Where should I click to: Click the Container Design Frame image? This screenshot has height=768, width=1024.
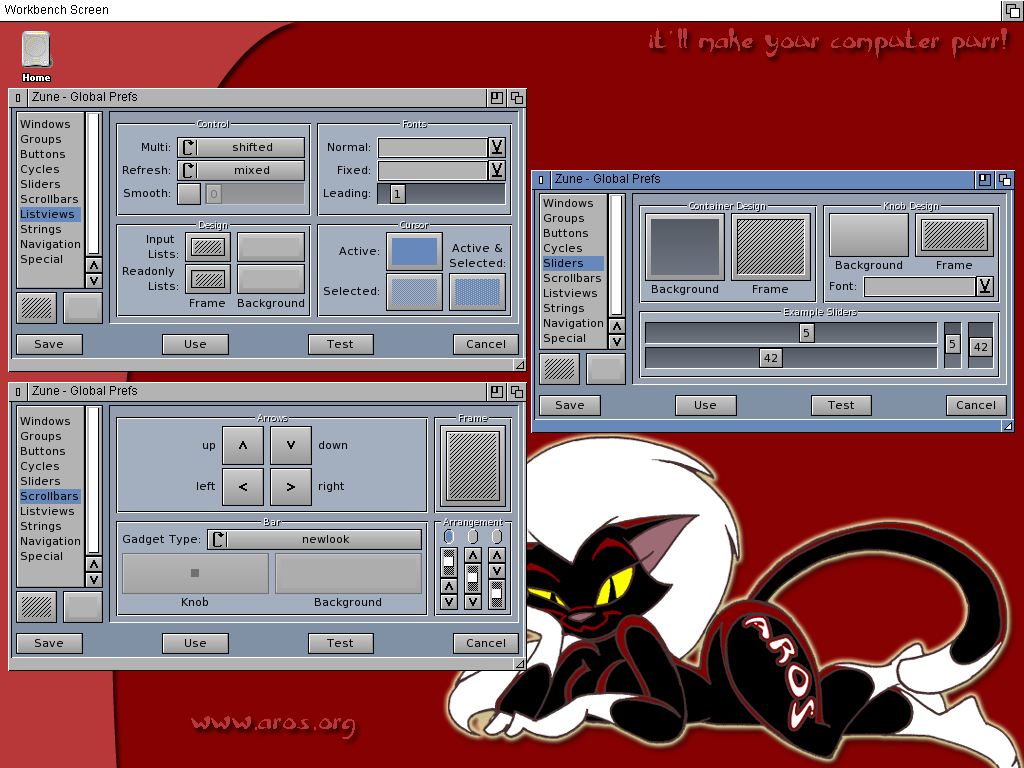point(771,247)
